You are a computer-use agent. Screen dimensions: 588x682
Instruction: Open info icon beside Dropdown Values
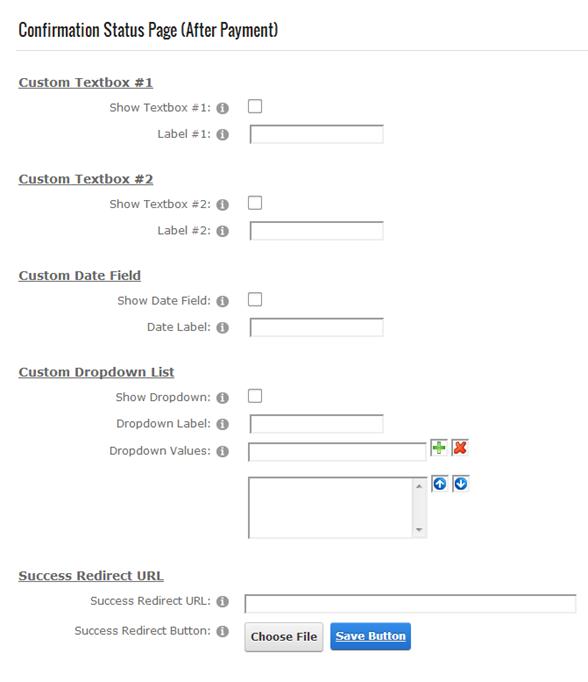pyautogui.click(x=223, y=451)
